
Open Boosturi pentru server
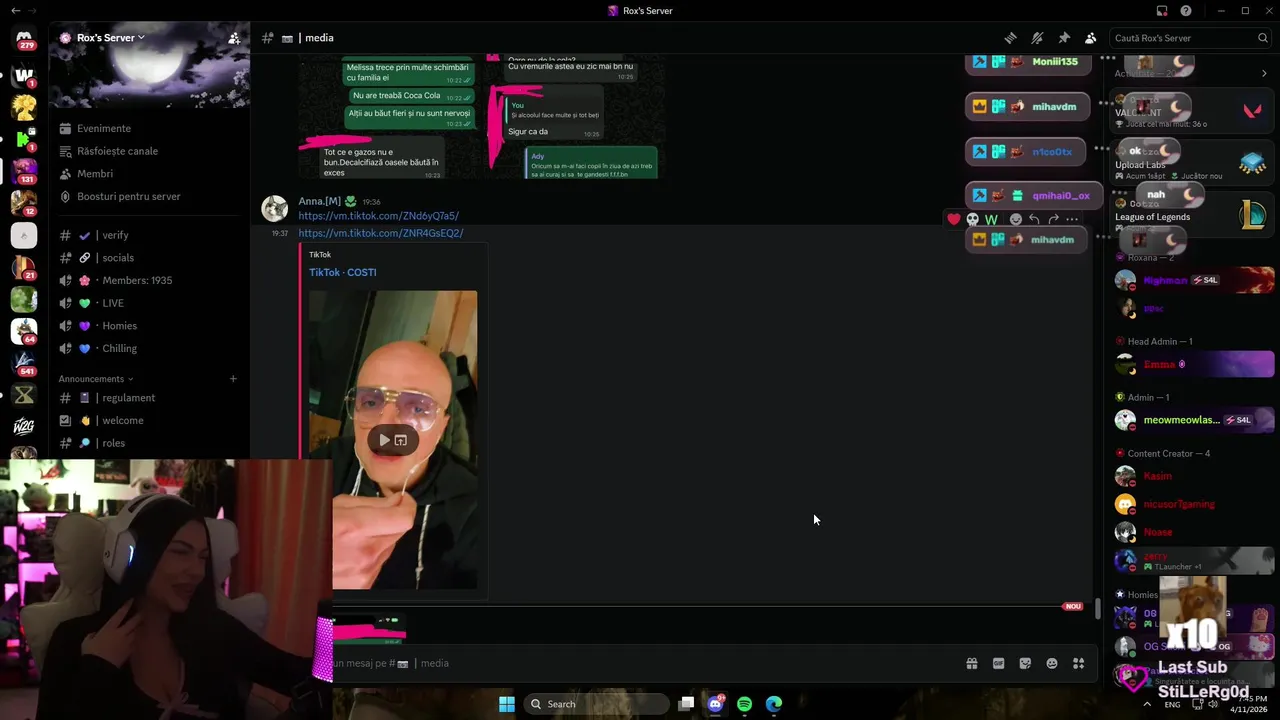click(x=150, y=197)
